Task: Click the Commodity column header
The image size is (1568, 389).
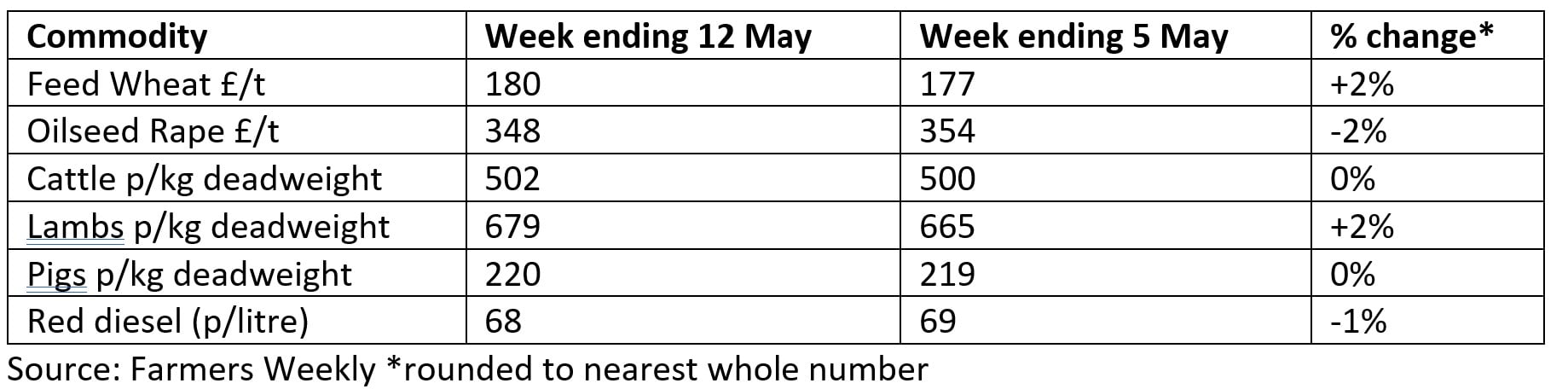Action: [x=117, y=37]
